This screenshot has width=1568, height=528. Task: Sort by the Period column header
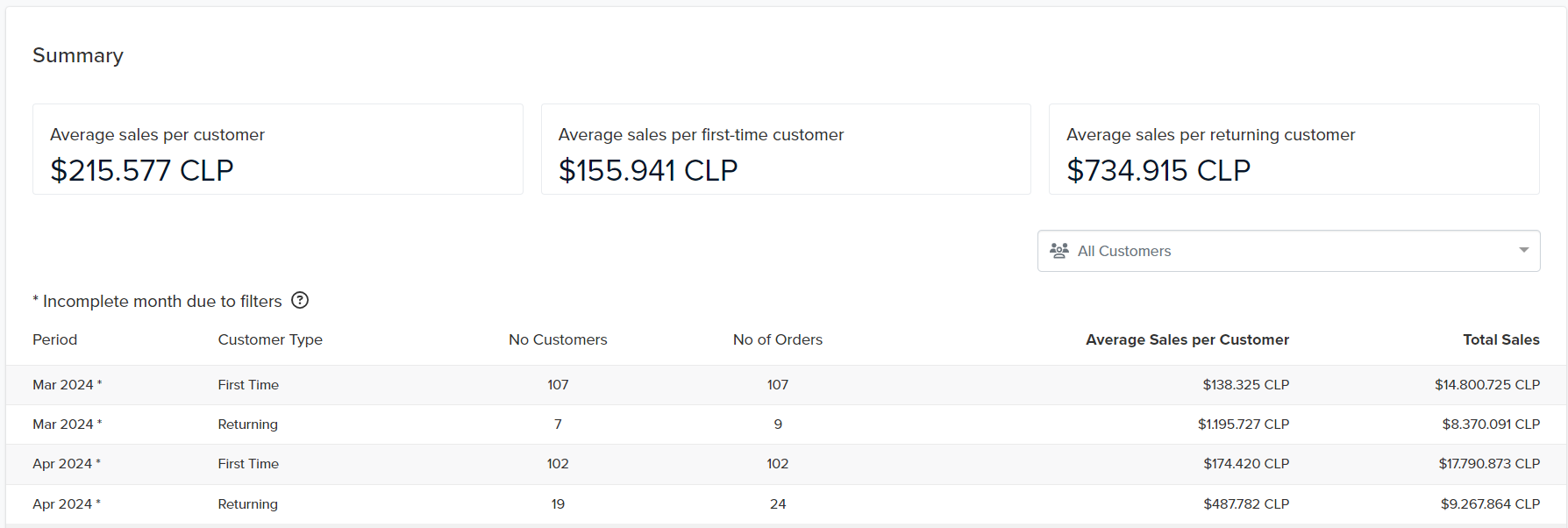(x=55, y=339)
